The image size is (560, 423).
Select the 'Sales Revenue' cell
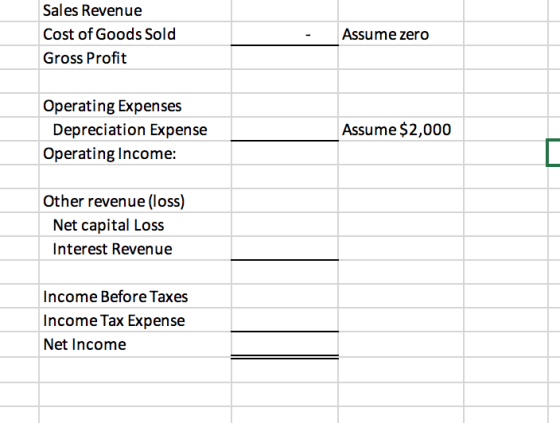click(135, 10)
